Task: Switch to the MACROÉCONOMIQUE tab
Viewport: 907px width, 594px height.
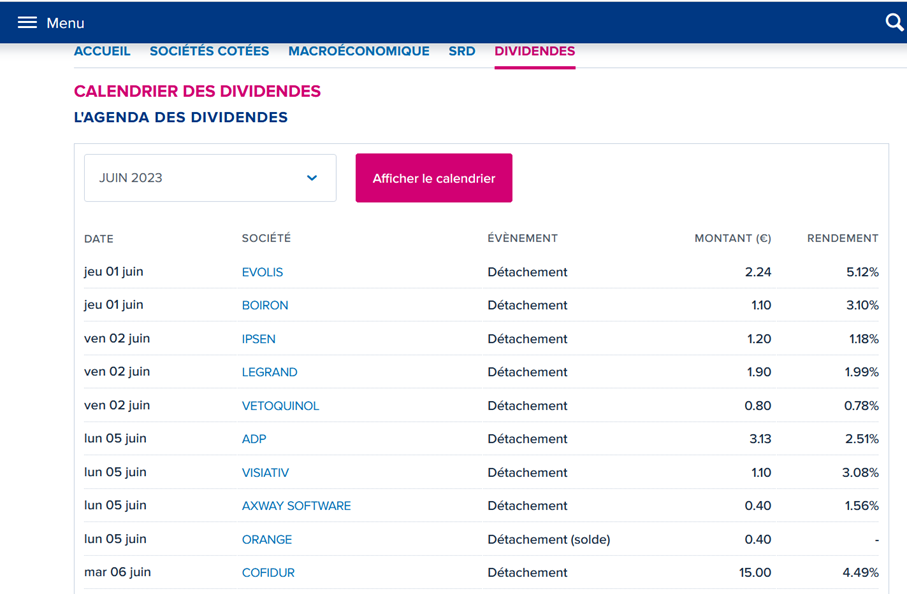Action: click(359, 51)
